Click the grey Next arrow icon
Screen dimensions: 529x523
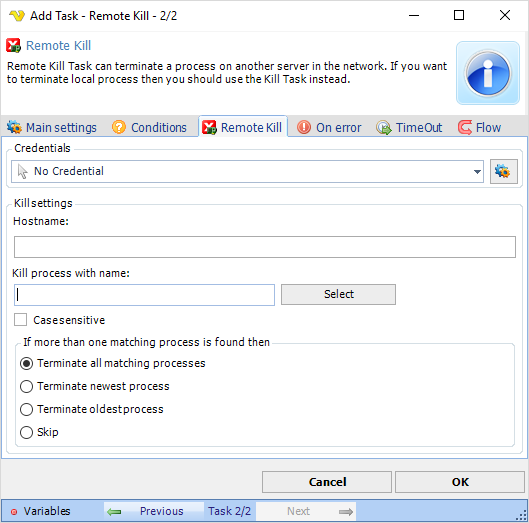346,512
